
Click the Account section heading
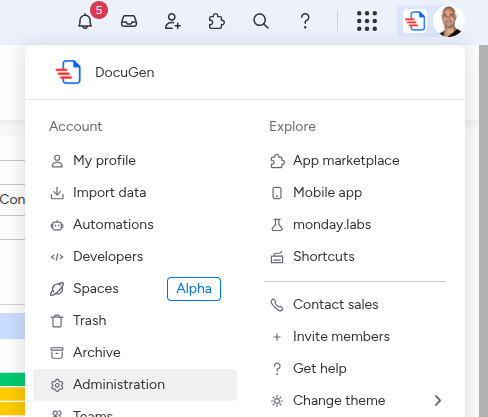[76, 127]
